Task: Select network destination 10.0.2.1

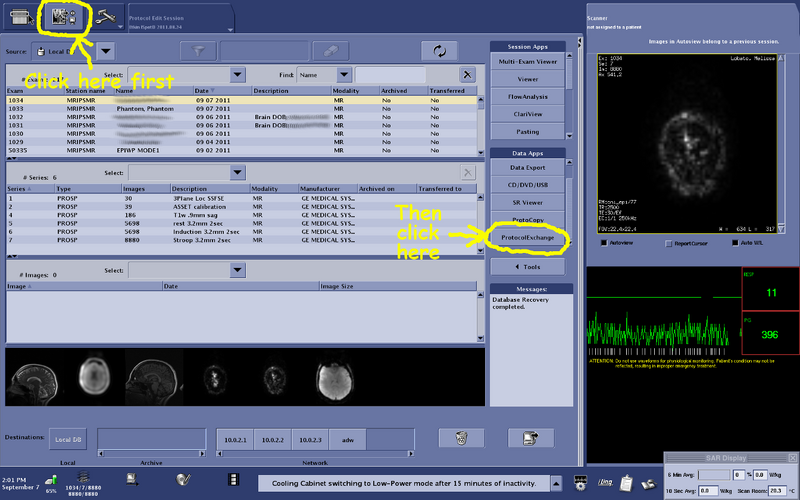Action: coord(235,440)
